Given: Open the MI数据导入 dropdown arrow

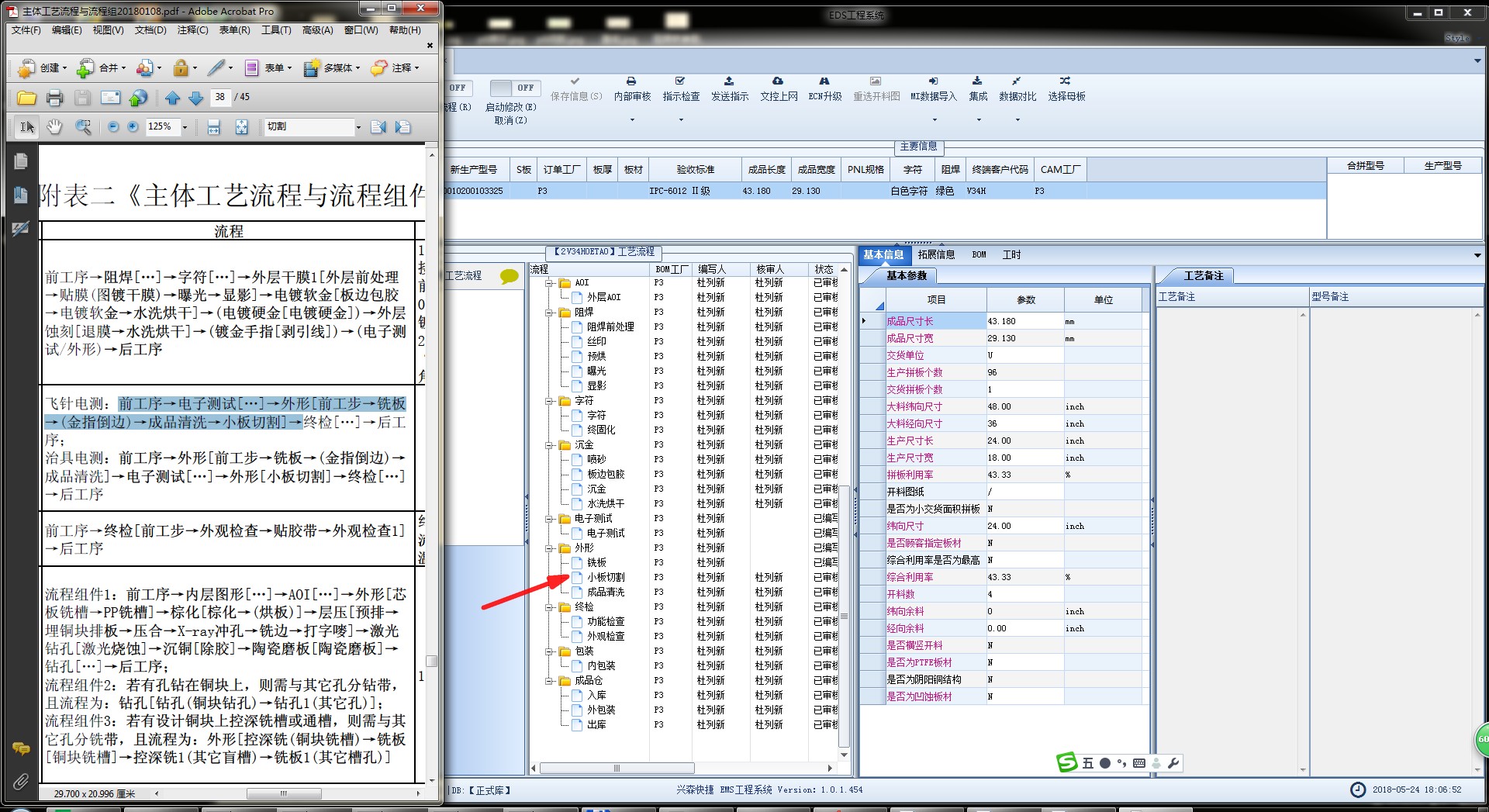Looking at the screenshot, I should [935, 119].
